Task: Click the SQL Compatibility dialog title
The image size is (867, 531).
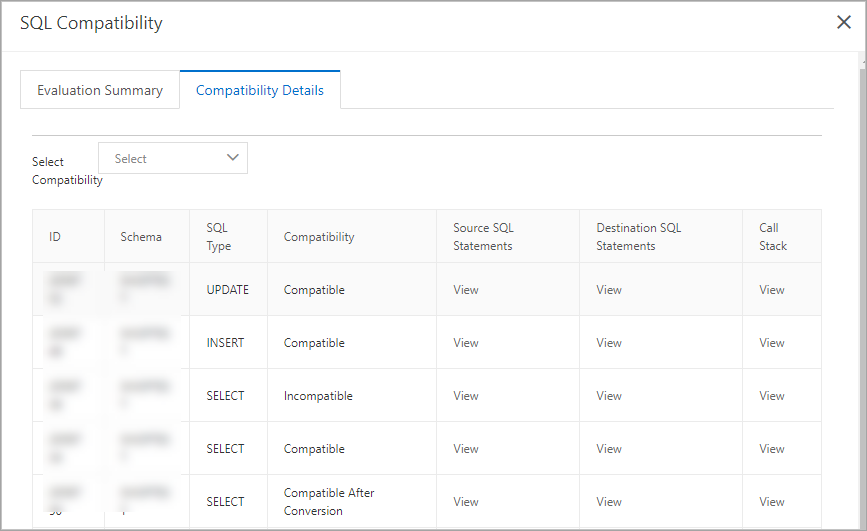Action: click(x=91, y=23)
